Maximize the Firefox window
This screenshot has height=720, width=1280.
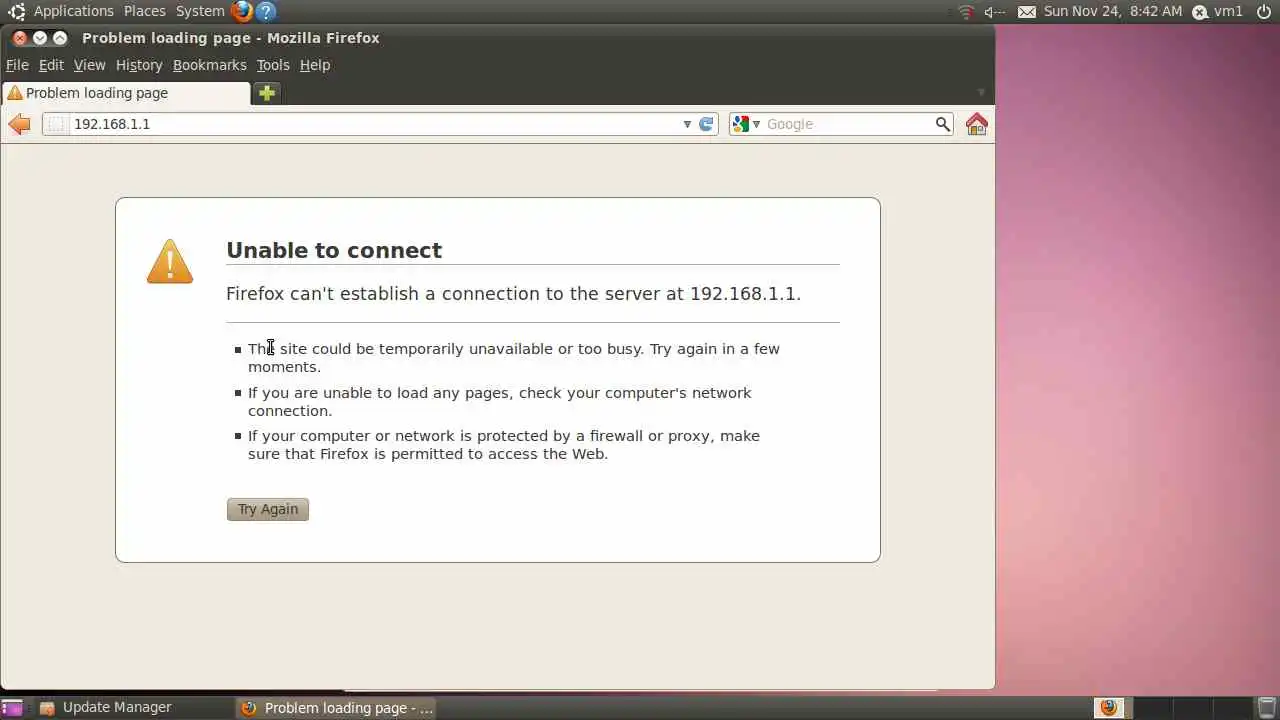(60, 38)
